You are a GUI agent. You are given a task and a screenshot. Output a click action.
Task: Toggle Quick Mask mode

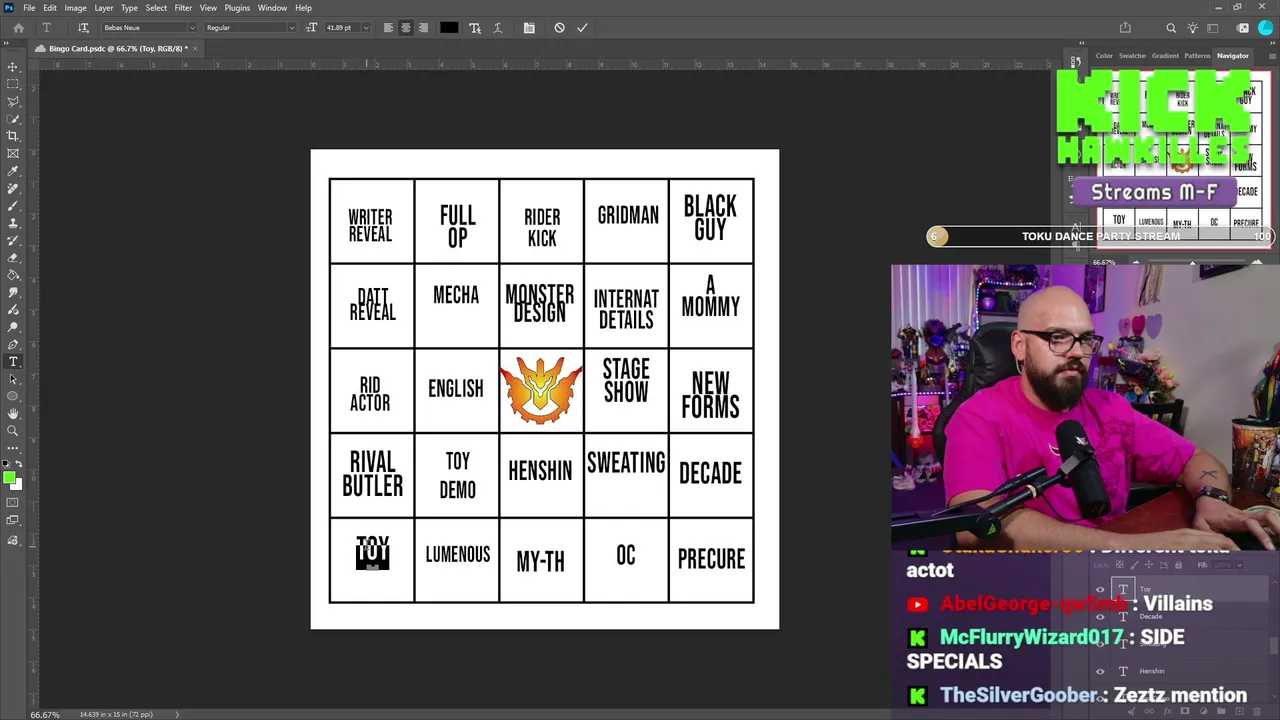pos(13,503)
